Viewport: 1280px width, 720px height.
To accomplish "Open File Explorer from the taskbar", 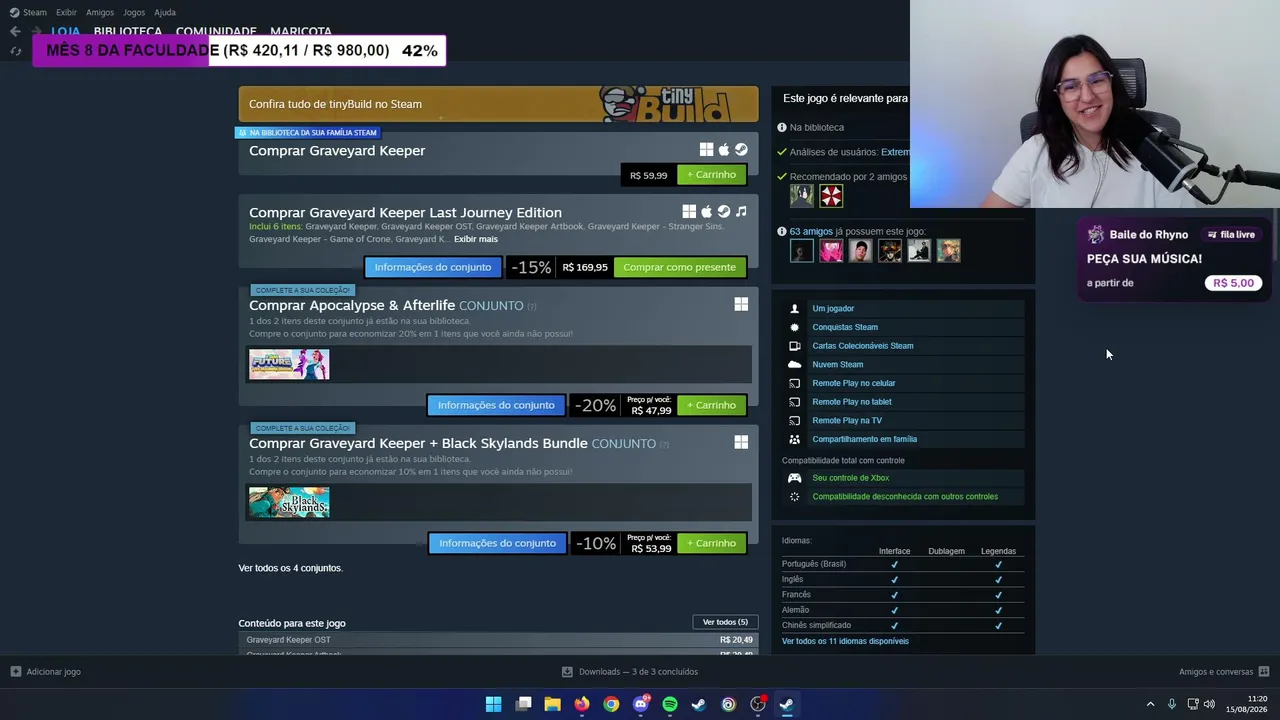I will pyautogui.click(x=552, y=704).
